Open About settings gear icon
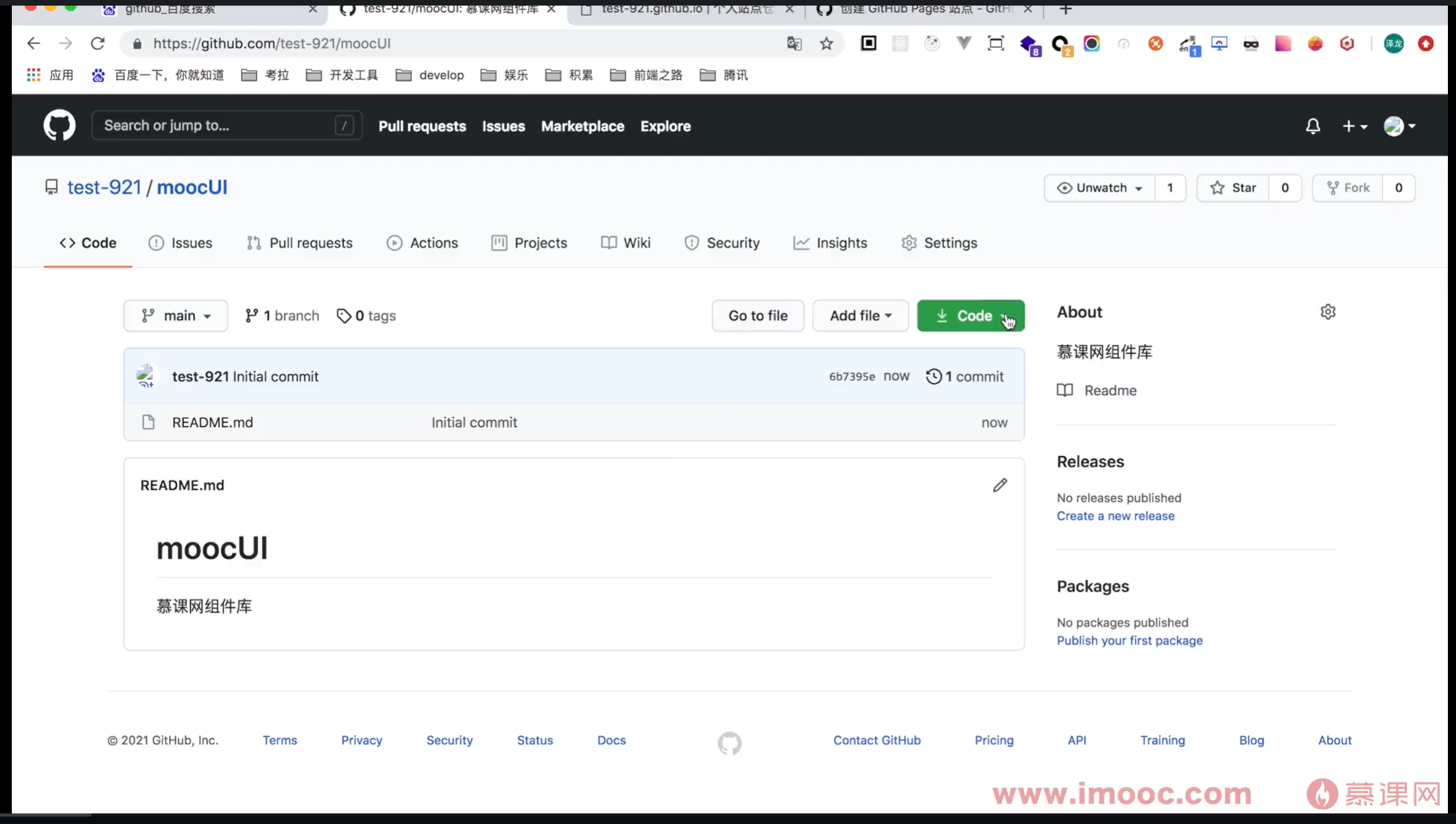The width and height of the screenshot is (1456, 824). click(1327, 312)
